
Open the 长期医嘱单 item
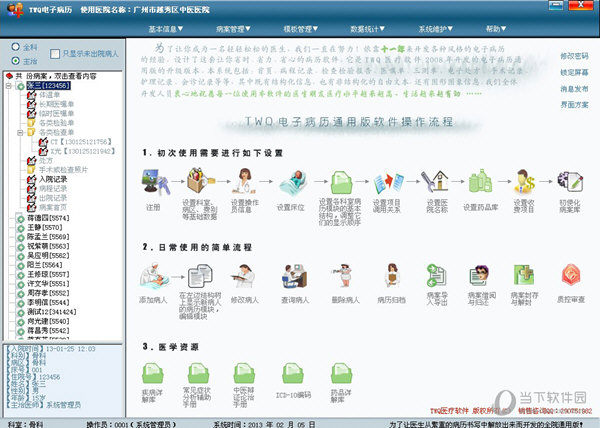pyautogui.click(x=56, y=104)
